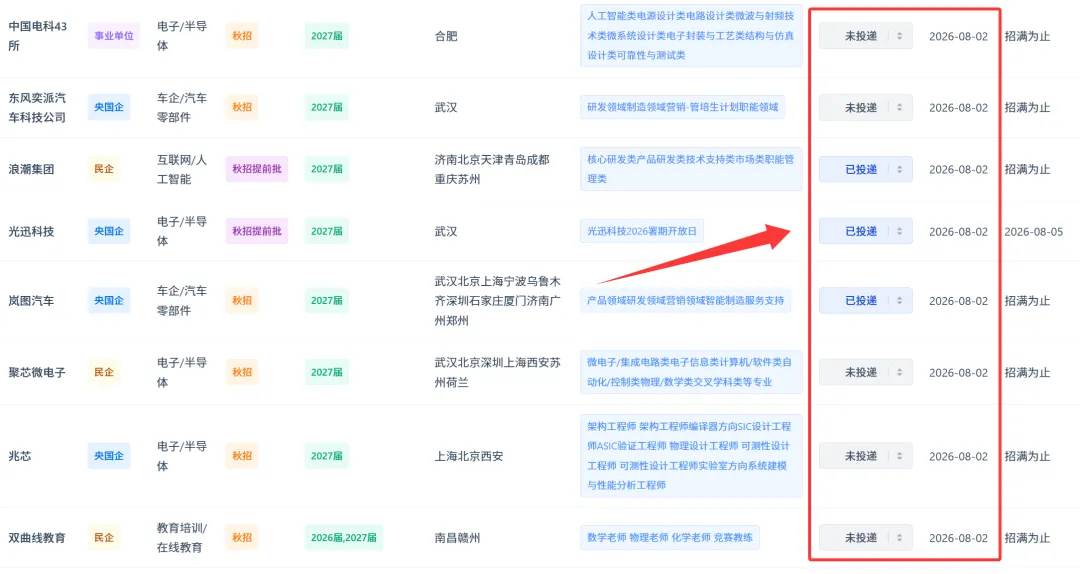The height and width of the screenshot is (574, 1080).
Task: Click 央国企 tag in 岚图汽车 row
Action: (109, 300)
